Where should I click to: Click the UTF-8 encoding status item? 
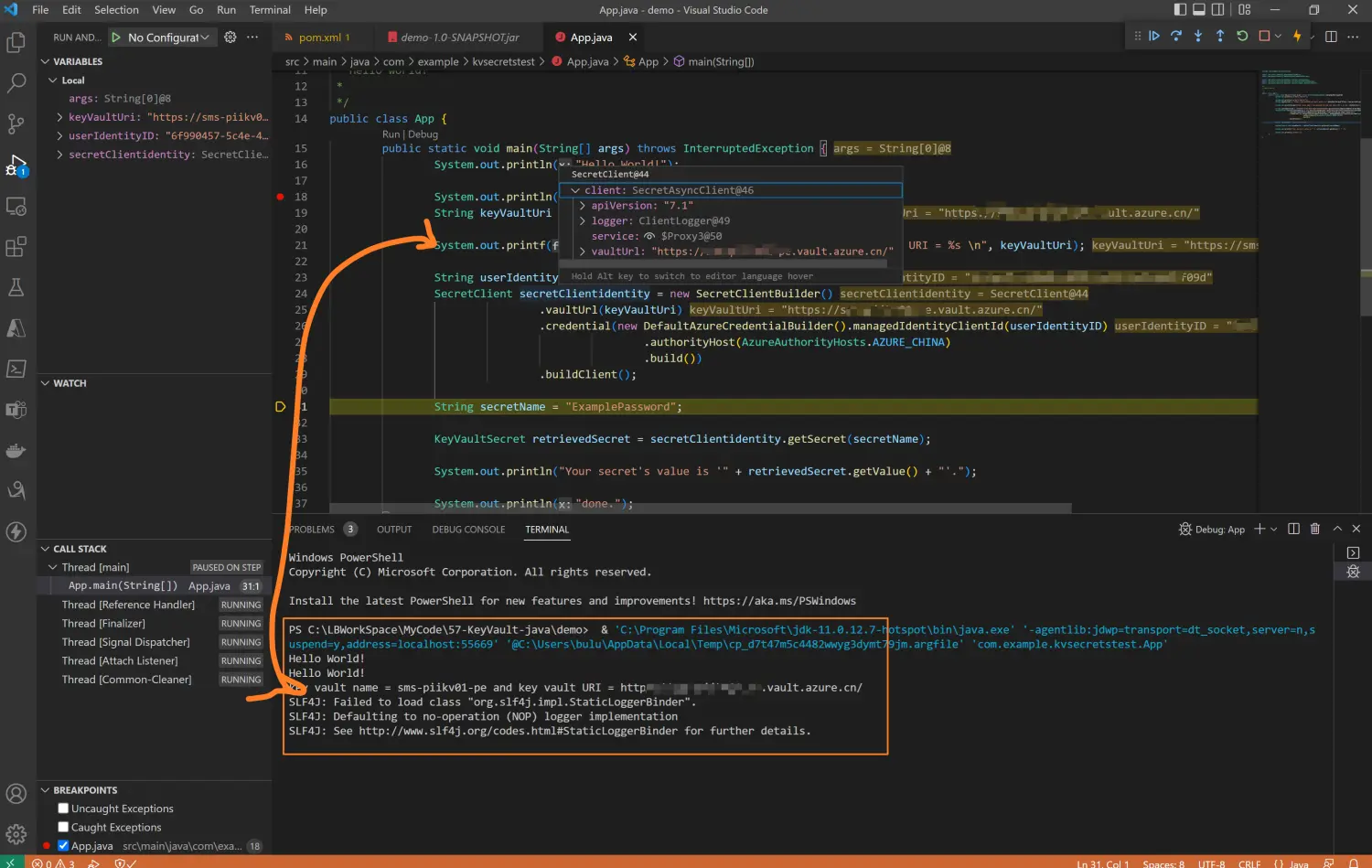click(1211, 863)
